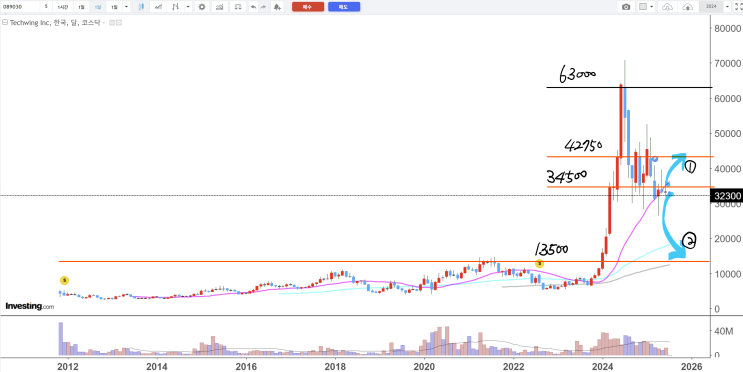743x372 pixels.
Task: Take a chart snapshot with camera icon
Action: [626, 7]
